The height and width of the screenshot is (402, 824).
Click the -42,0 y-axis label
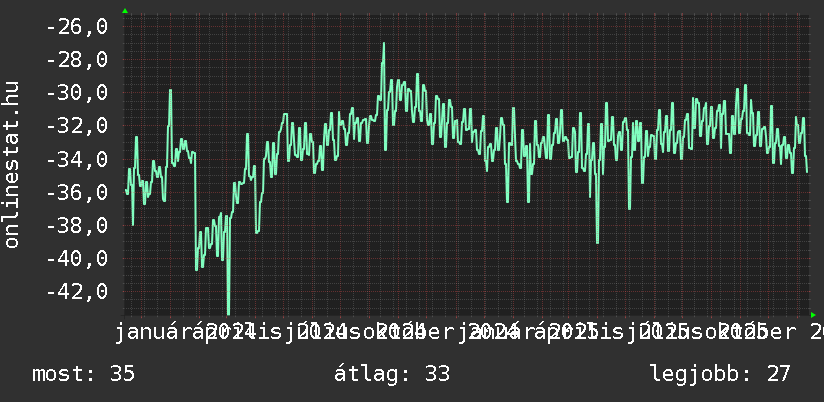click(x=77, y=291)
